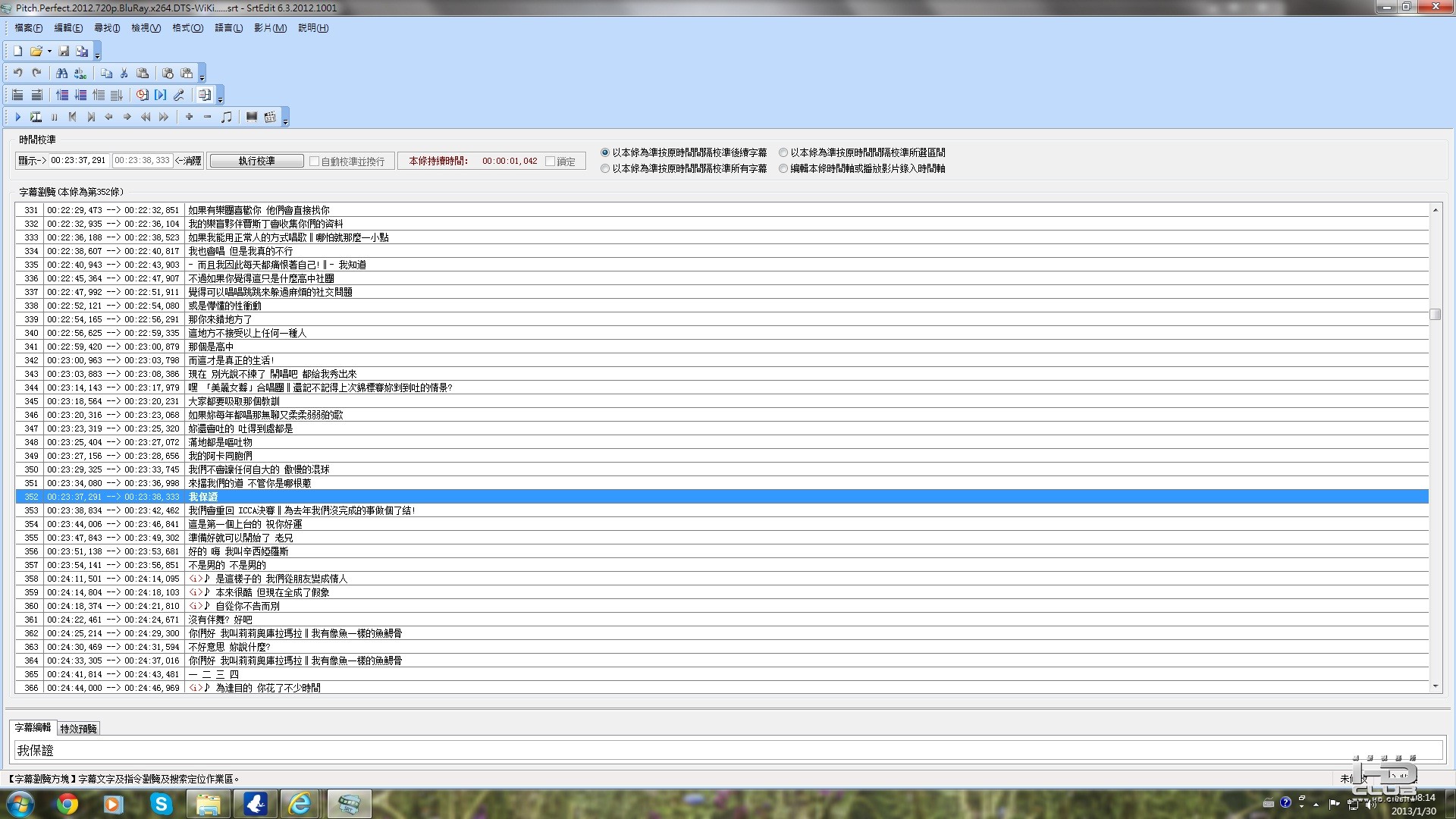Click the paste-with-clock icon
The height and width of the screenshot is (819, 1456).
point(168,73)
